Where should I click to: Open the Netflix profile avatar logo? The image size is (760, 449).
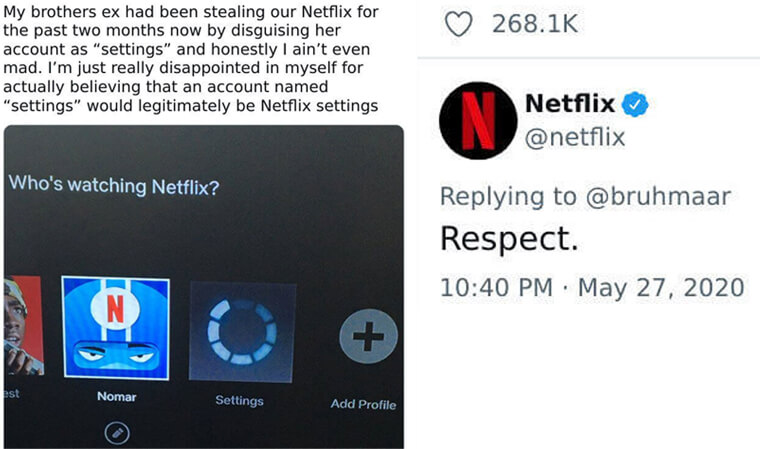pos(478,120)
